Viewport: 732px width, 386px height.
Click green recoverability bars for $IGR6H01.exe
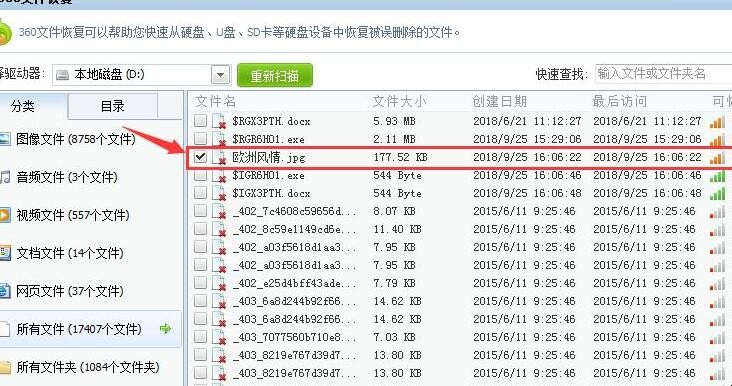pos(718,175)
